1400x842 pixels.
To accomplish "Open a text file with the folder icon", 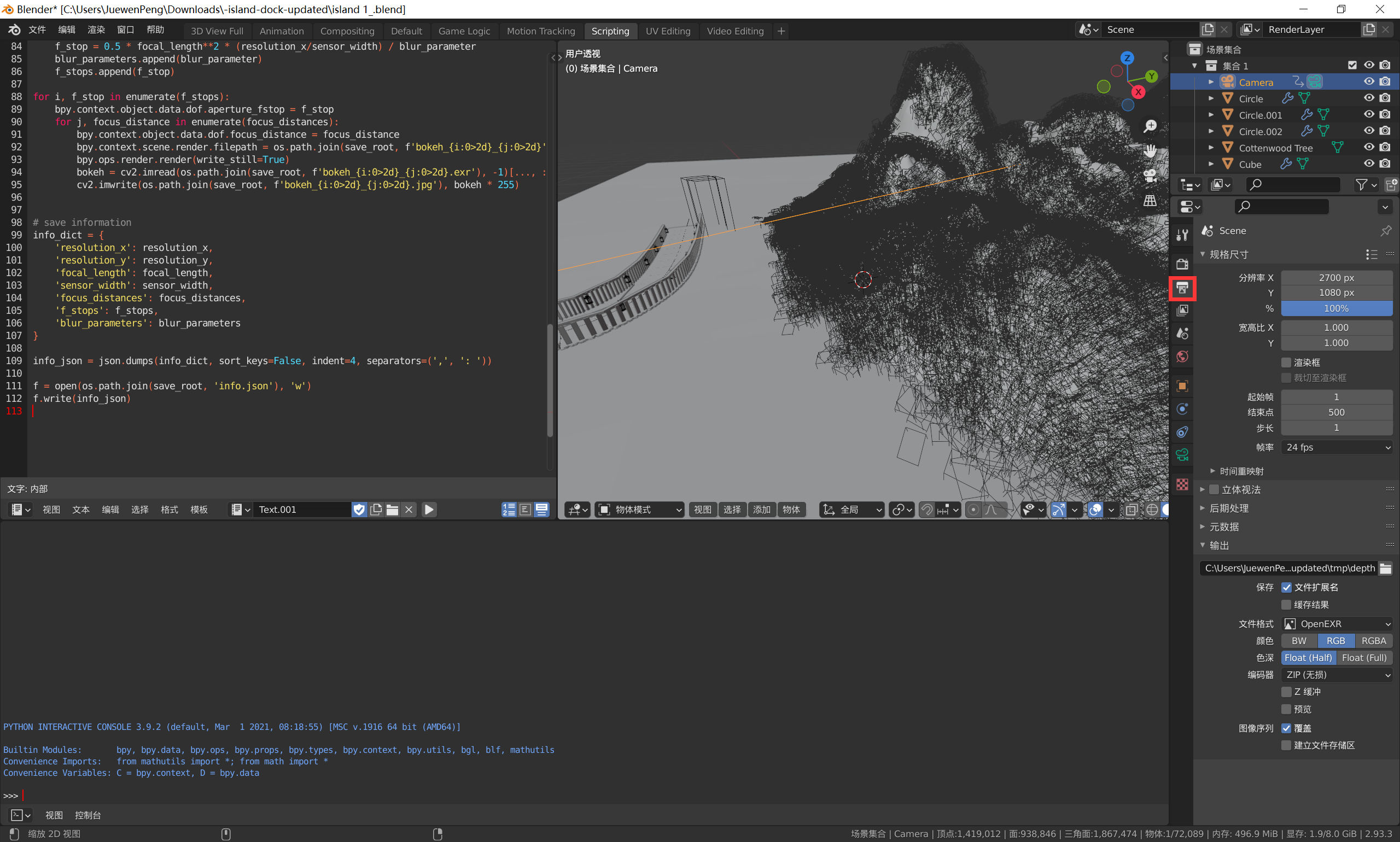I will (392, 510).
